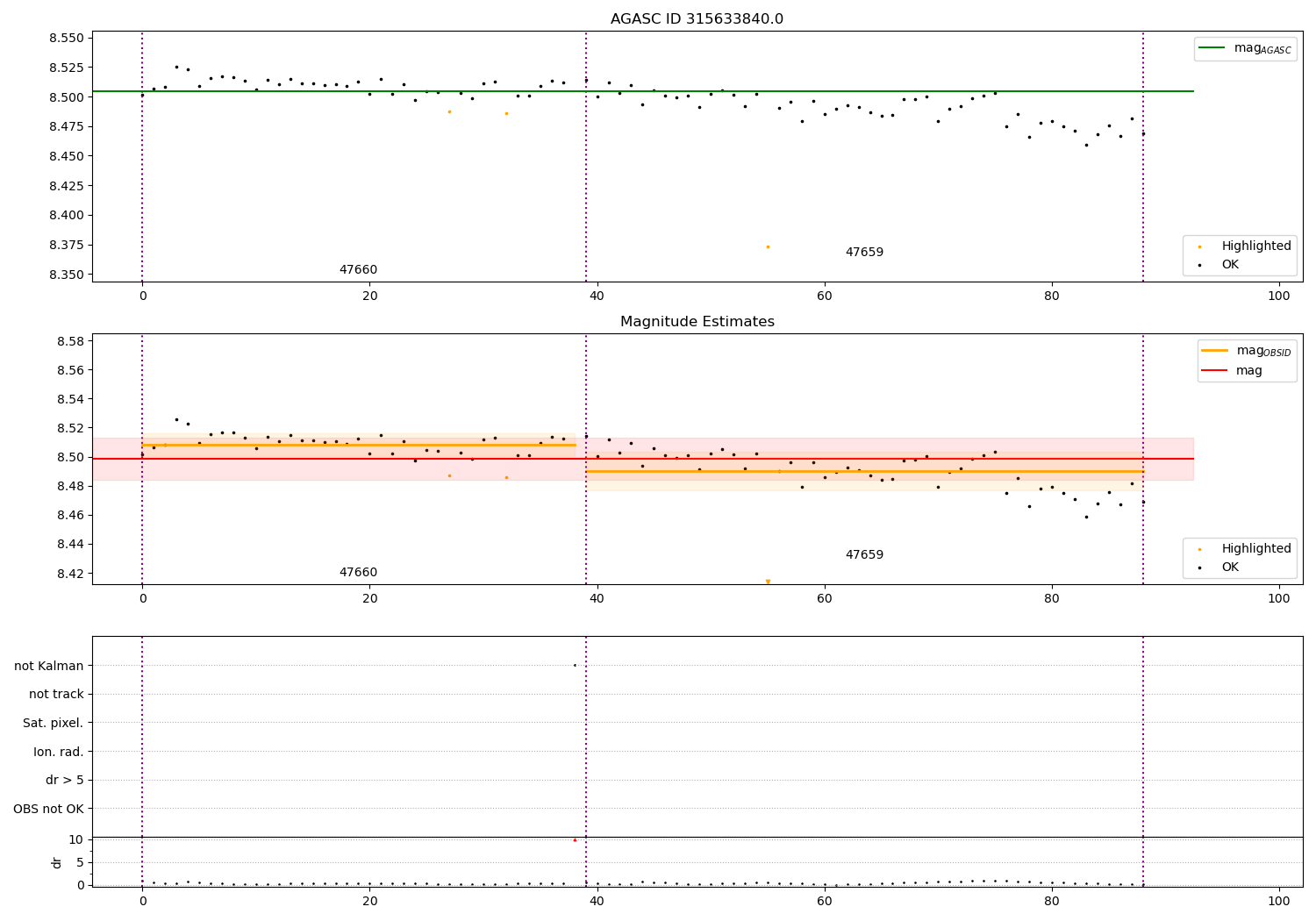The height and width of the screenshot is (921, 1316).
Task: Click the 8.56 tick label
Action: tap(69, 370)
